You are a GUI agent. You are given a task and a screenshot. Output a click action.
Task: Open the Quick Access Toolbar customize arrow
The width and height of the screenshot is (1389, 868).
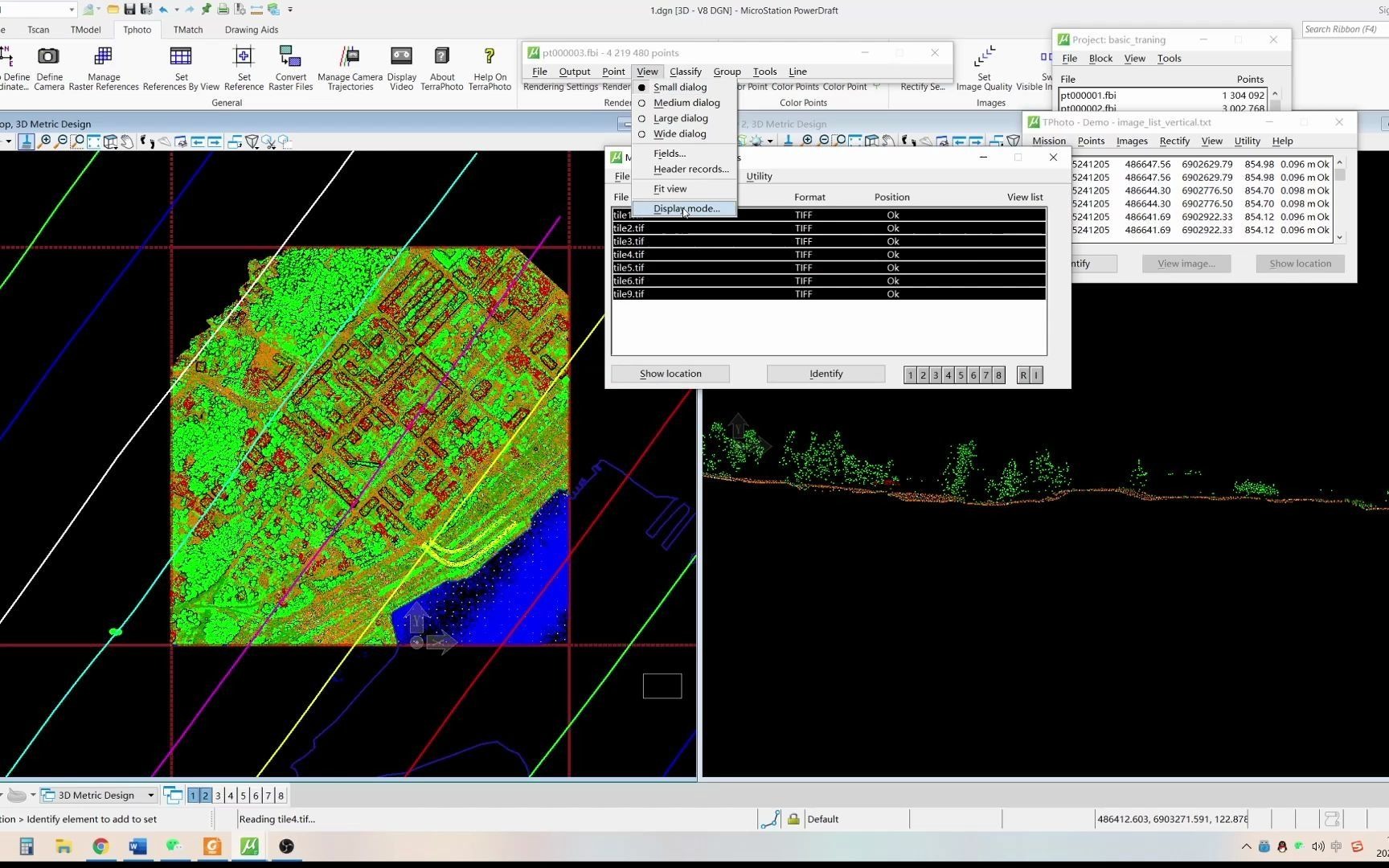coord(290,10)
